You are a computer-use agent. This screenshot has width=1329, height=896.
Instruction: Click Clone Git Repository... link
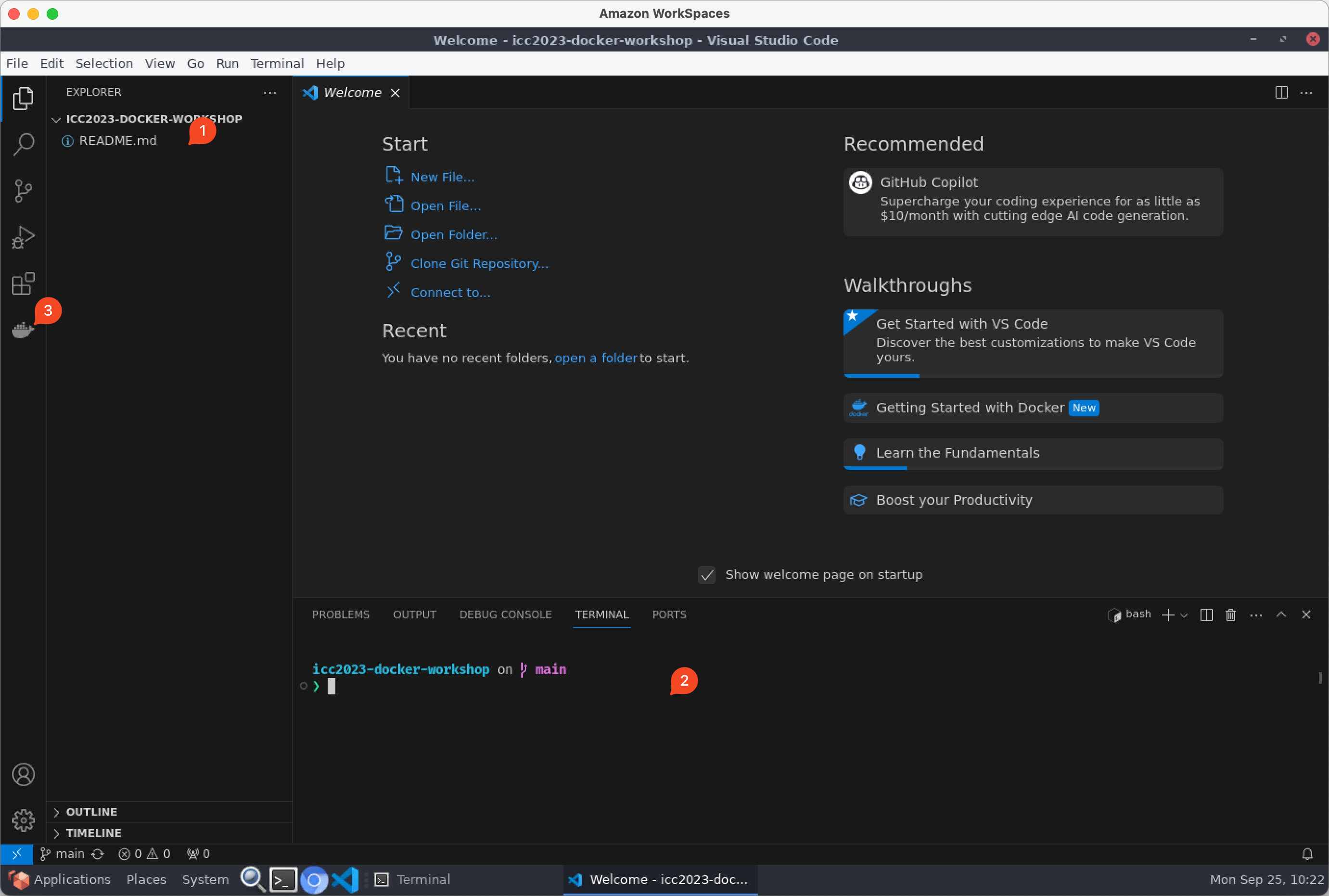click(x=479, y=264)
